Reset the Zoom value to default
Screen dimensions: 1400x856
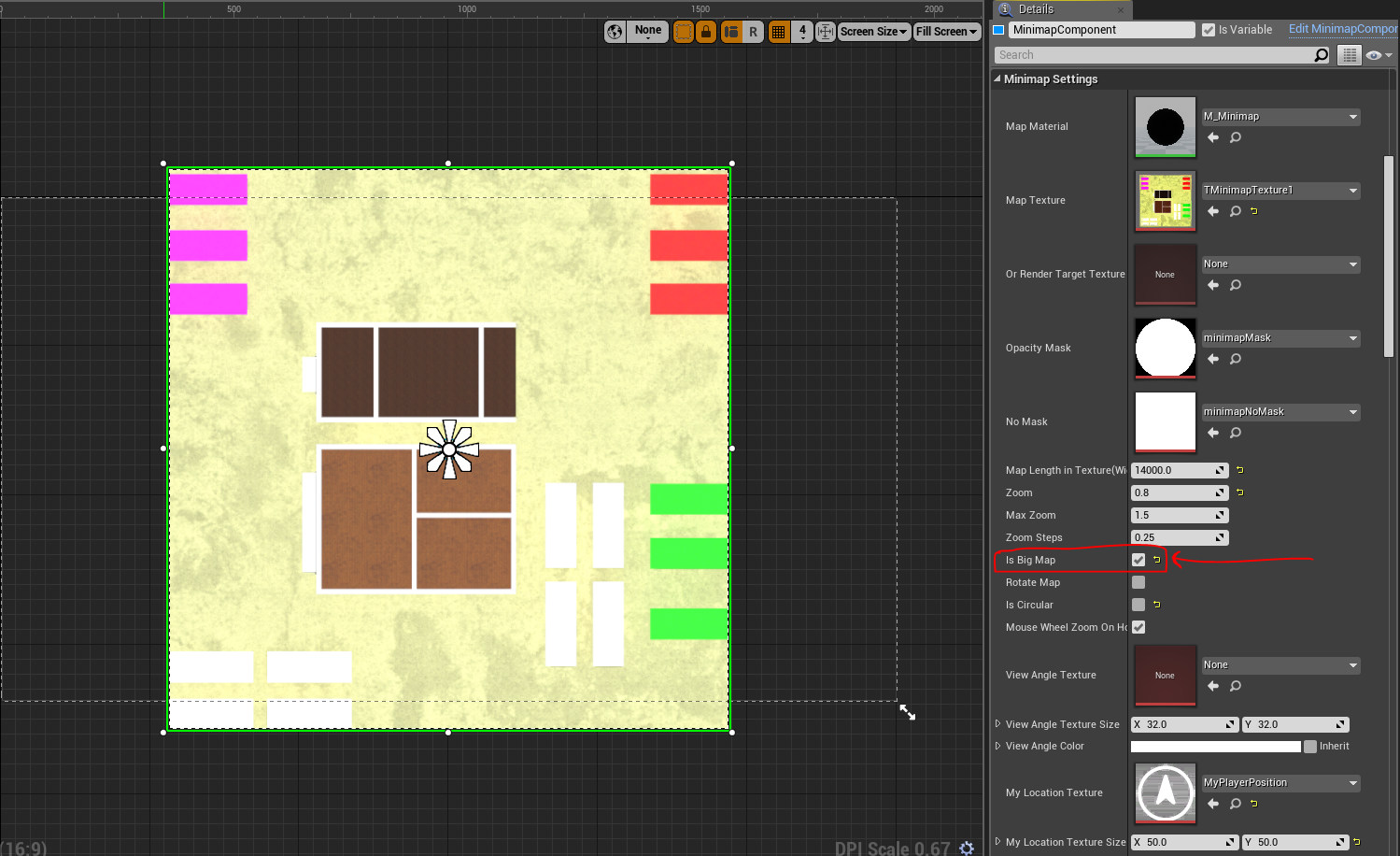pos(1239,492)
